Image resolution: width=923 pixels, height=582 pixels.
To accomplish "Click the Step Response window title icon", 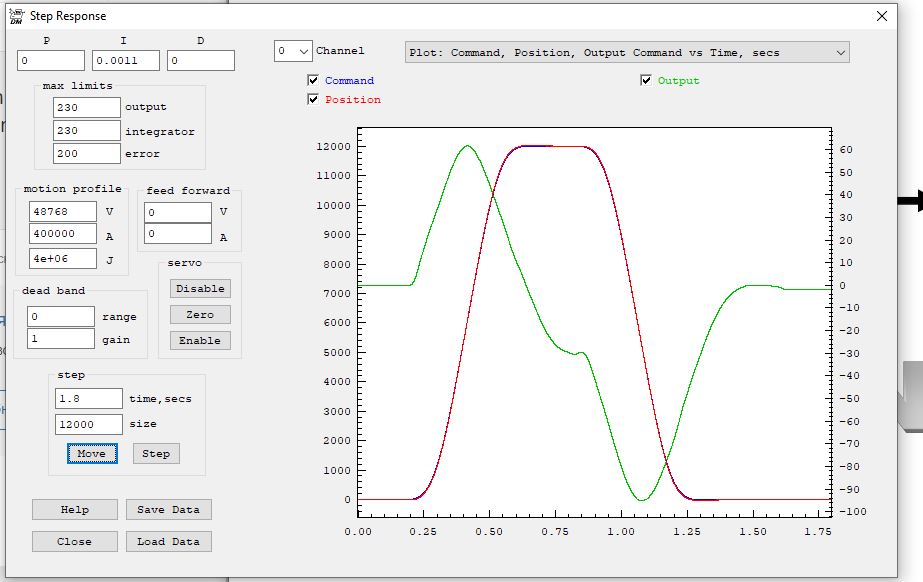I will (16, 16).
